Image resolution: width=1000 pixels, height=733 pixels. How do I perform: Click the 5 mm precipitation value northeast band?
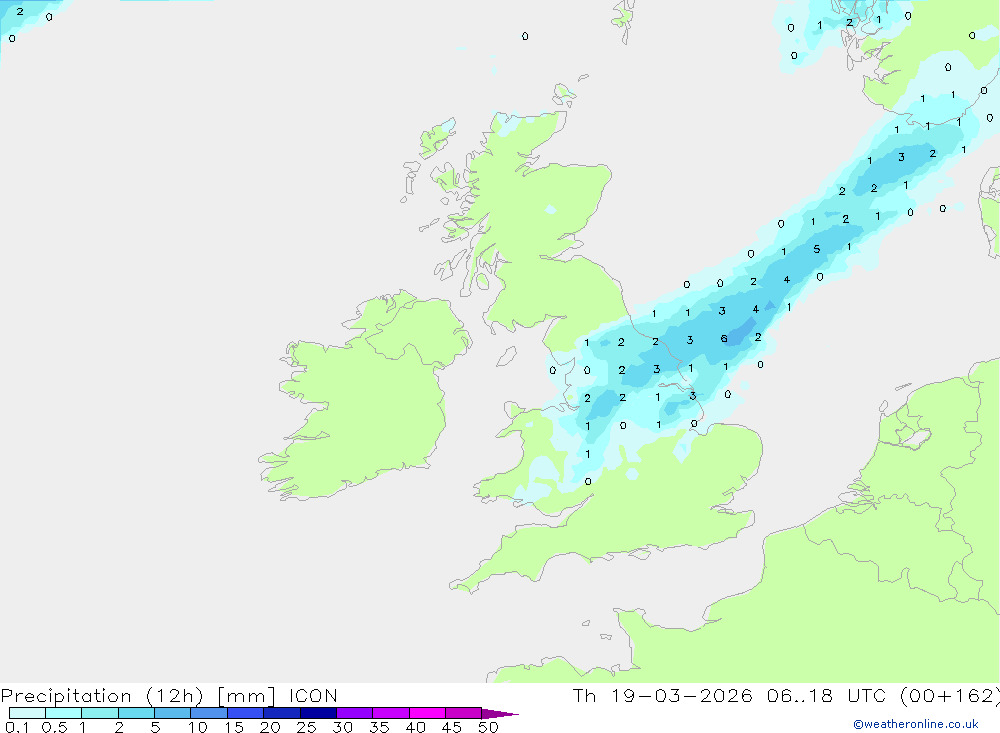(x=817, y=249)
